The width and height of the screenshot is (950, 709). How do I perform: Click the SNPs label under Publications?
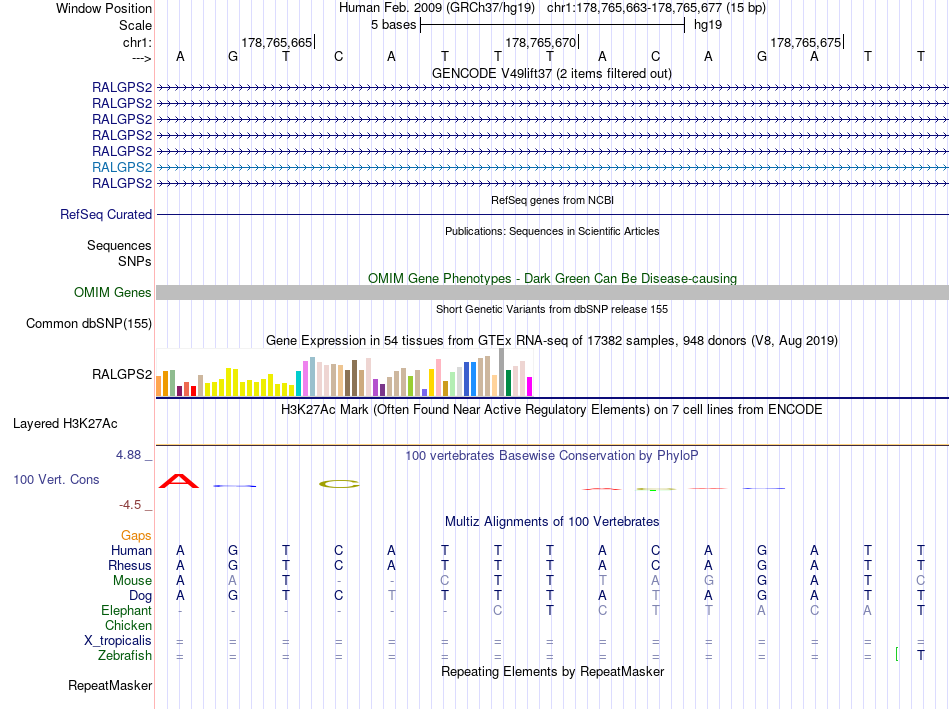click(135, 261)
